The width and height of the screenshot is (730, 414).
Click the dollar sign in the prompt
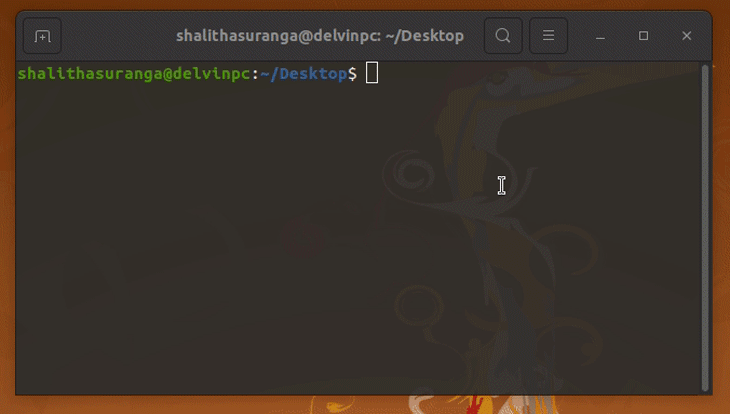pyautogui.click(x=352, y=74)
